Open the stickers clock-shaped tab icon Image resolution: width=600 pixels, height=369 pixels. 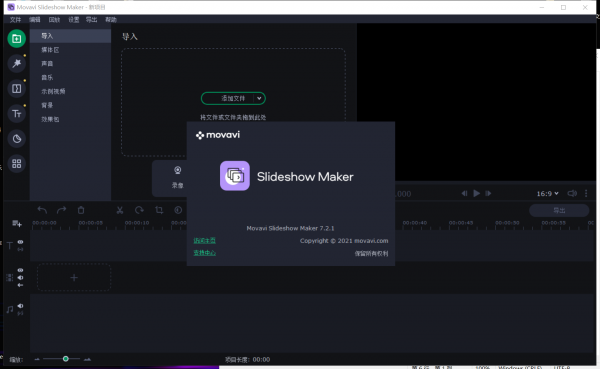16,139
